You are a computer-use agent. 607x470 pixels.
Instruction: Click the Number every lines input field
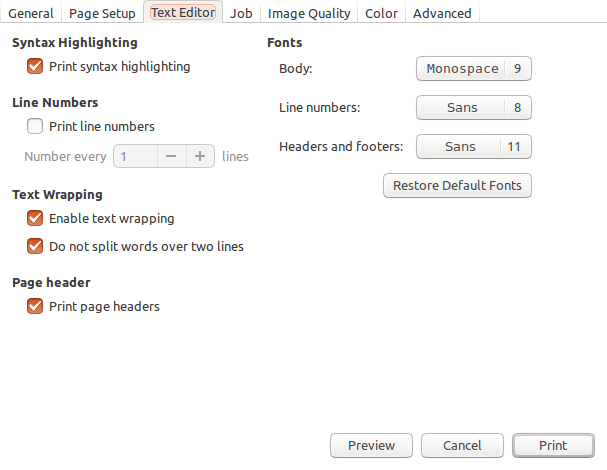click(135, 156)
